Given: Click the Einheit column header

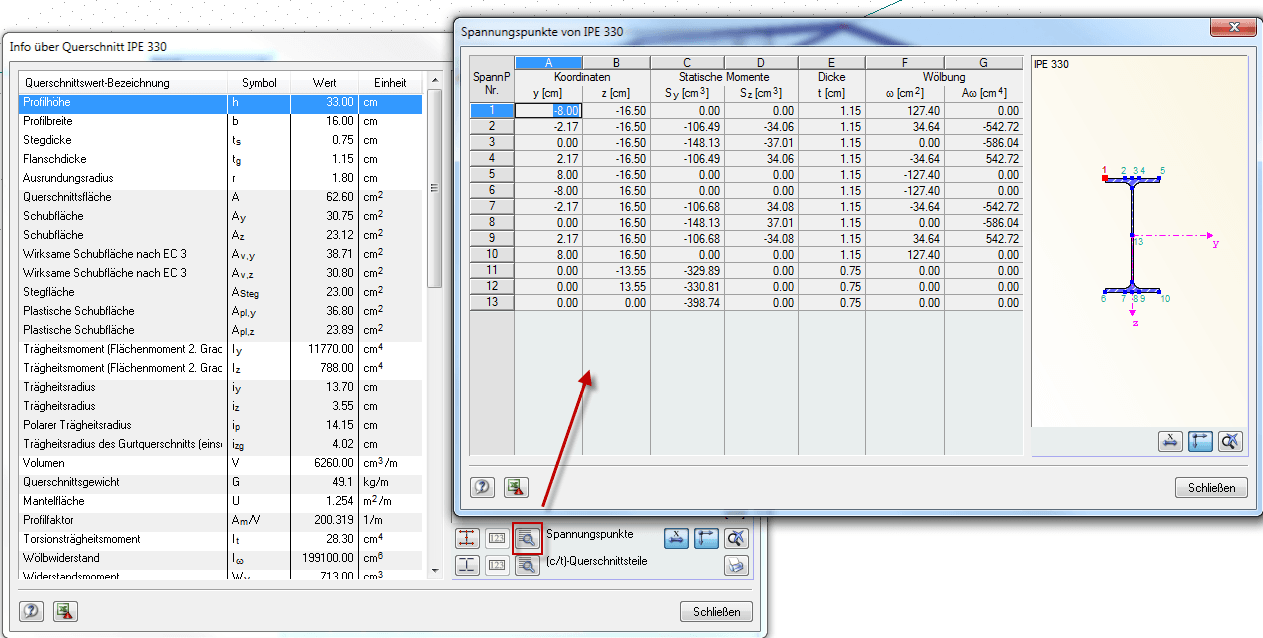Looking at the screenshot, I should click(x=390, y=83).
